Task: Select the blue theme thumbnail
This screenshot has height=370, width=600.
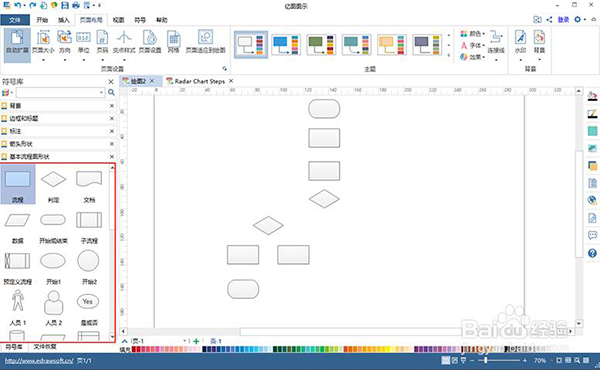Action: tap(286, 45)
